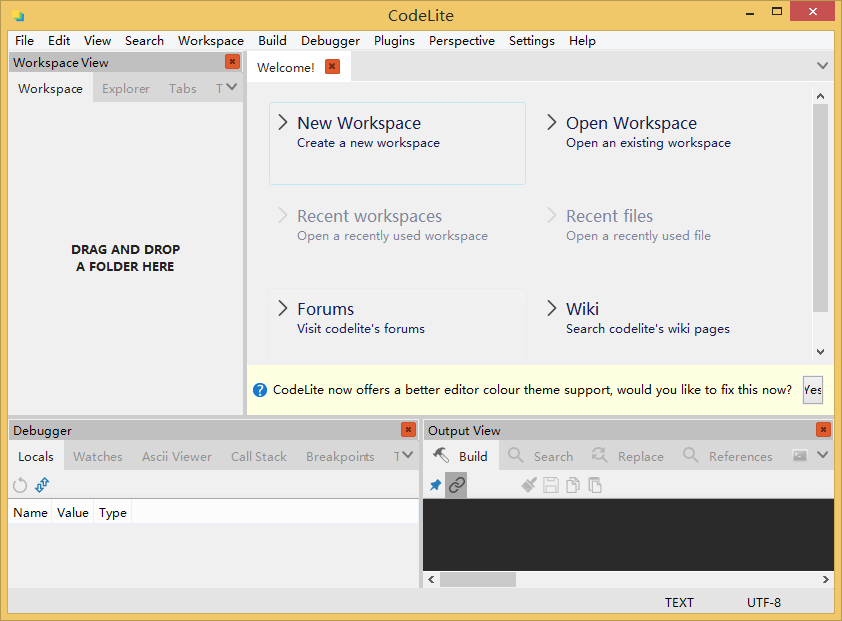Open an existing workspace via Open Workspace
Viewport: 842px width, 621px height.
point(631,122)
